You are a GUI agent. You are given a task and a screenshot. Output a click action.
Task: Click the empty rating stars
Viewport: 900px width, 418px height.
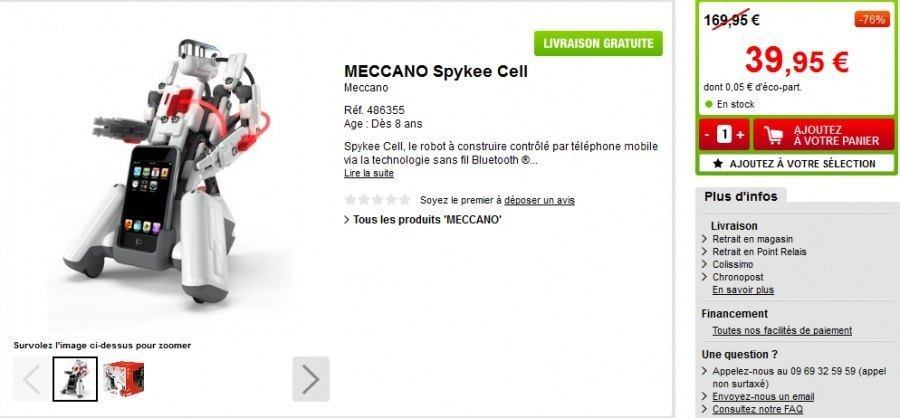click(377, 200)
